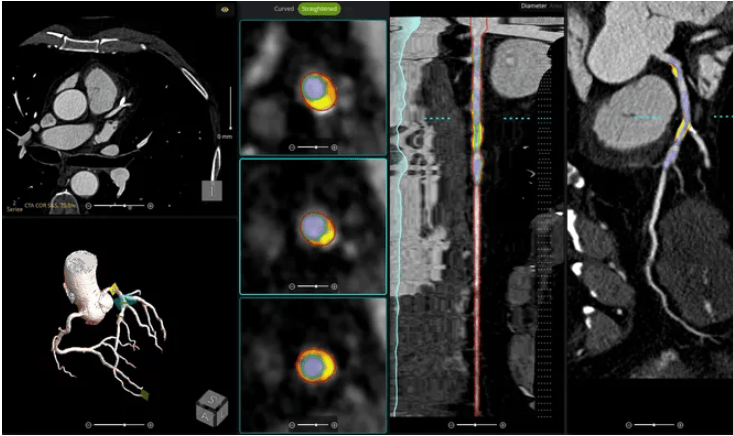Select the Diameter measurement option
The height and width of the screenshot is (436, 733).
[535, 6]
